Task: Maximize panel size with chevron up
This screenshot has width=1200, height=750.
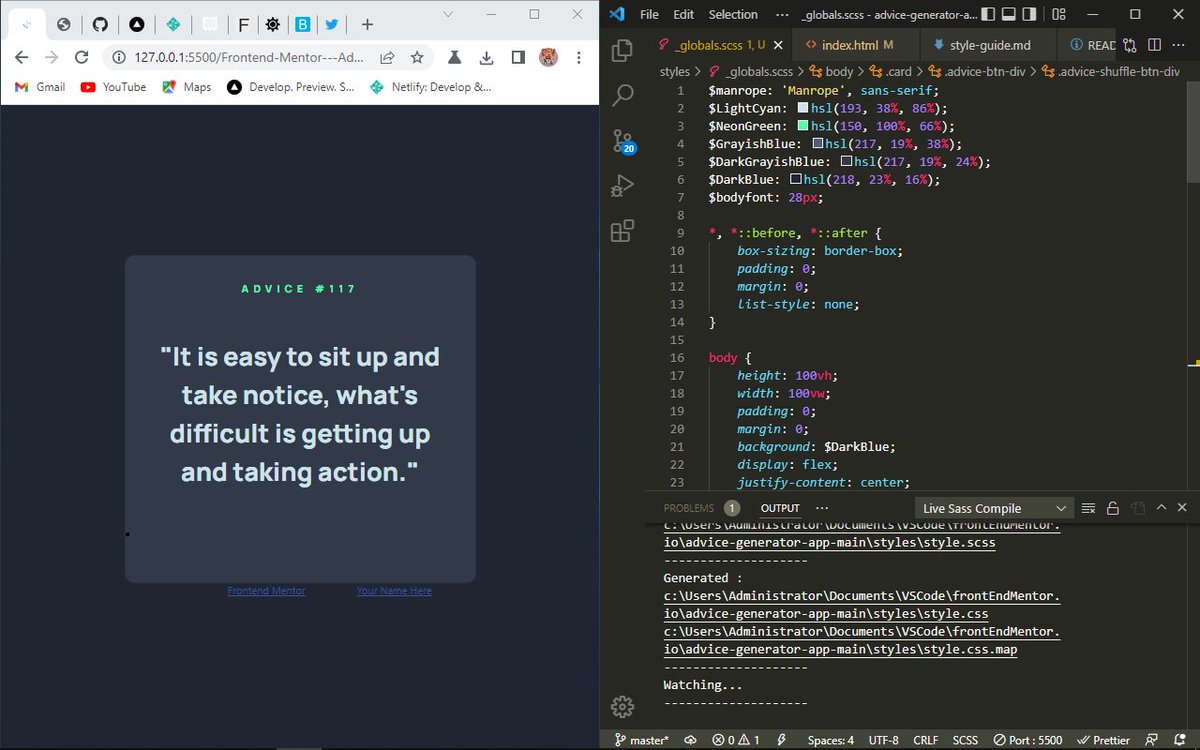Action: [1161, 508]
